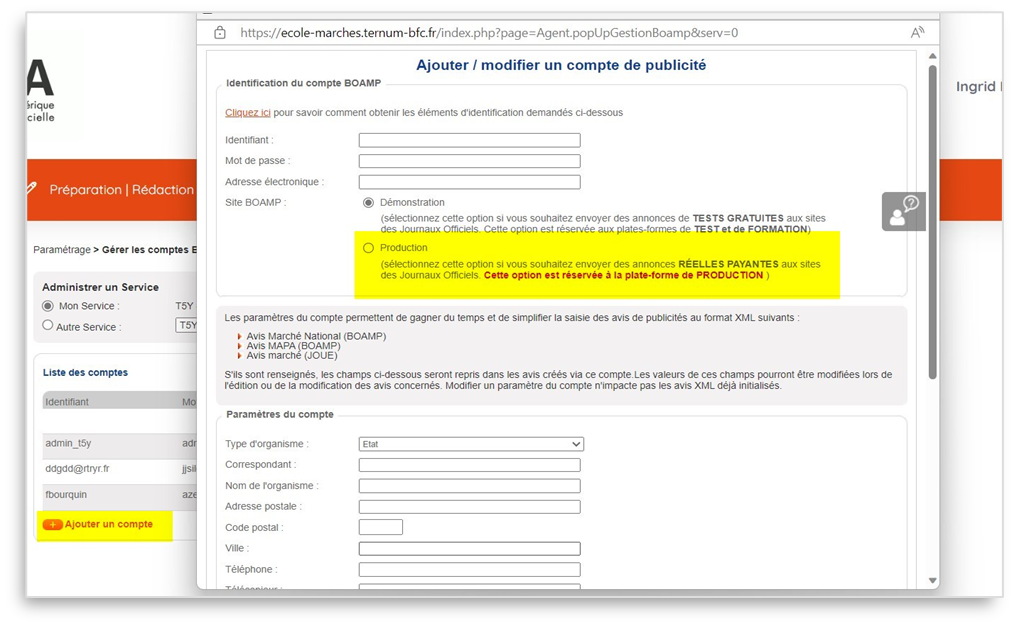Click into the Identifiant input field
This screenshot has height=627, width=1015.
469,140
